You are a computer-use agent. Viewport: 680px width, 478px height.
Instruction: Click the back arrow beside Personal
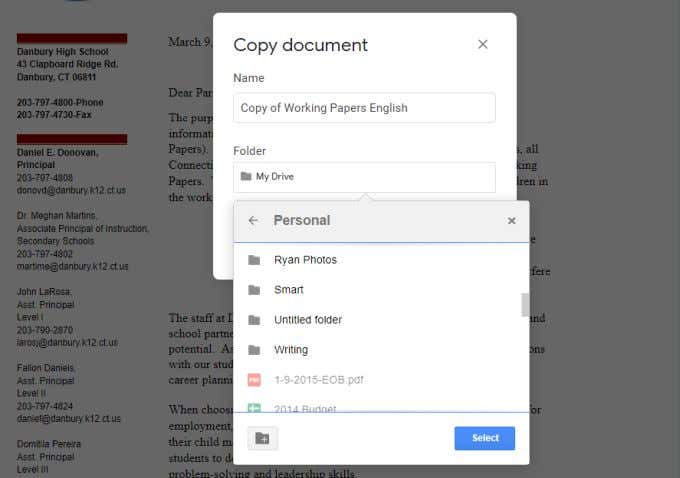[253, 220]
